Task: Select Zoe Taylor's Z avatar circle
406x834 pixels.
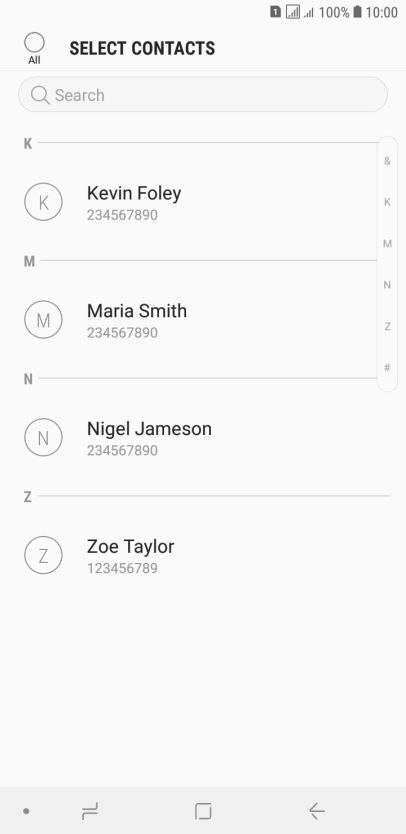Action: click(x=44, y=555)
